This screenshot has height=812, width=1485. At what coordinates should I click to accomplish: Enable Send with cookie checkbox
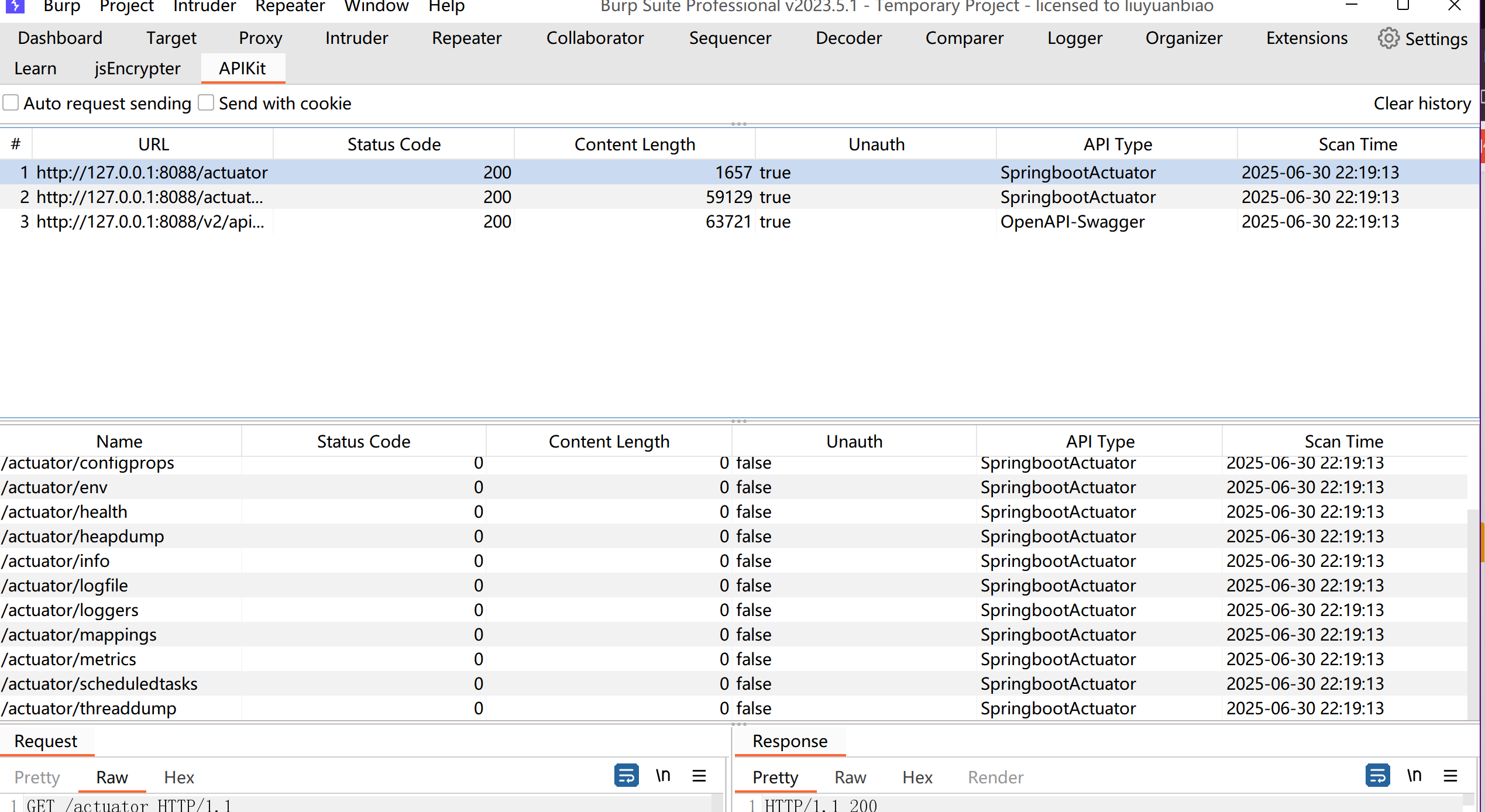tap(206, 103)
